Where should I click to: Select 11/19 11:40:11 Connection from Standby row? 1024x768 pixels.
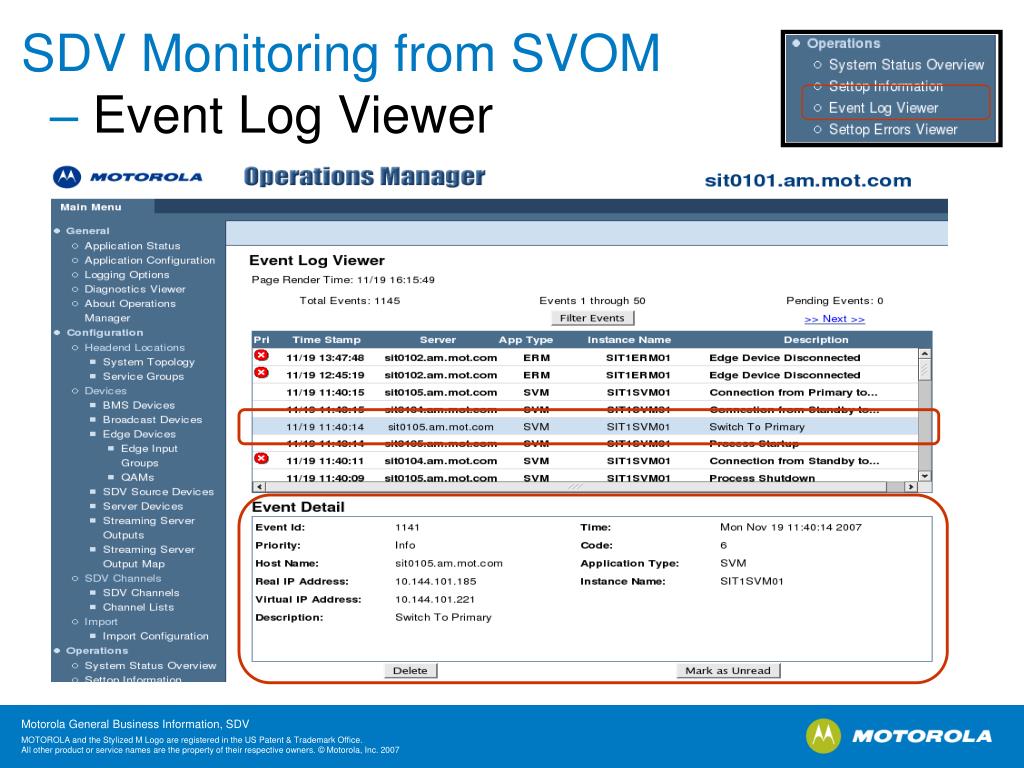point(585,460)
